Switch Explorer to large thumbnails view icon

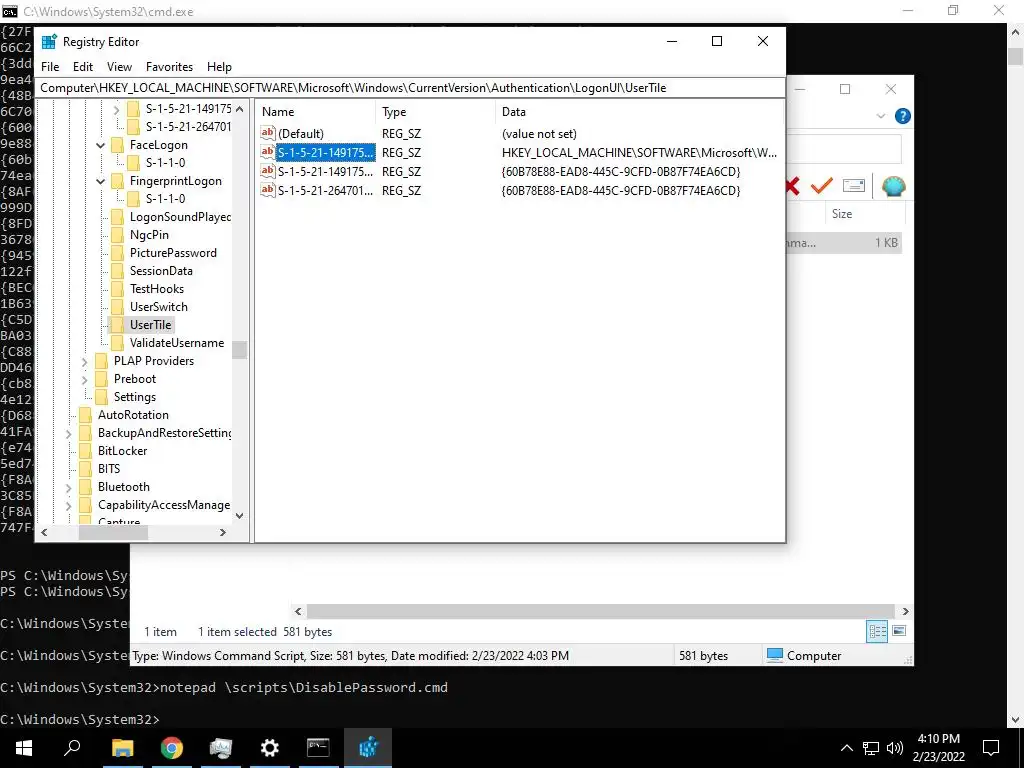point(899,631)
